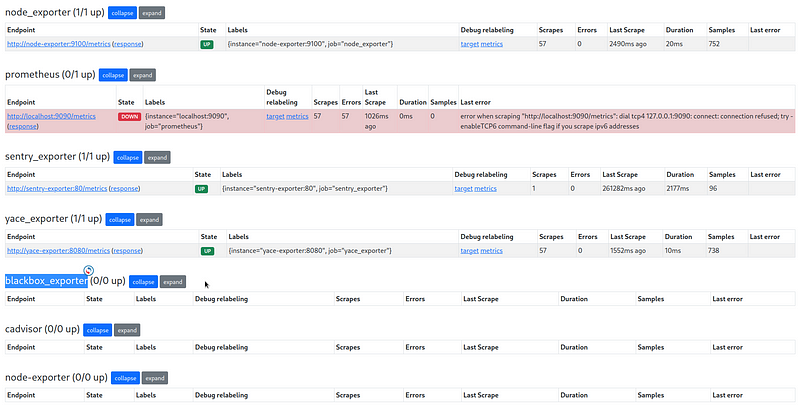The image size is (800, 418).
Task: Open metrics relabeling link in yace_exporter row
Action: click(x=491, y=251)
